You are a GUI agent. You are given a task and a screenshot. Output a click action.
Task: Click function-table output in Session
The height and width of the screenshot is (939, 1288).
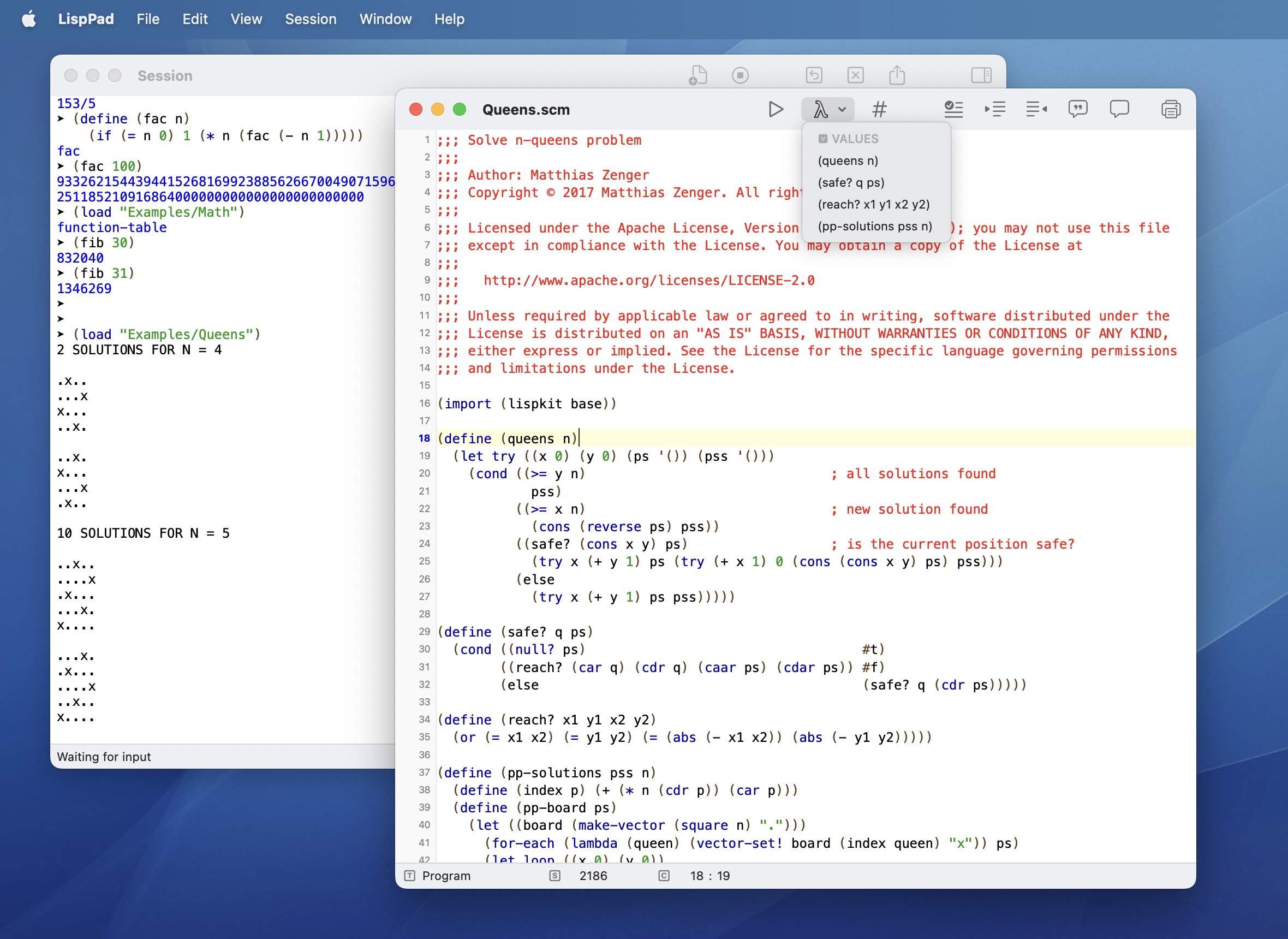tap(111, 227)
